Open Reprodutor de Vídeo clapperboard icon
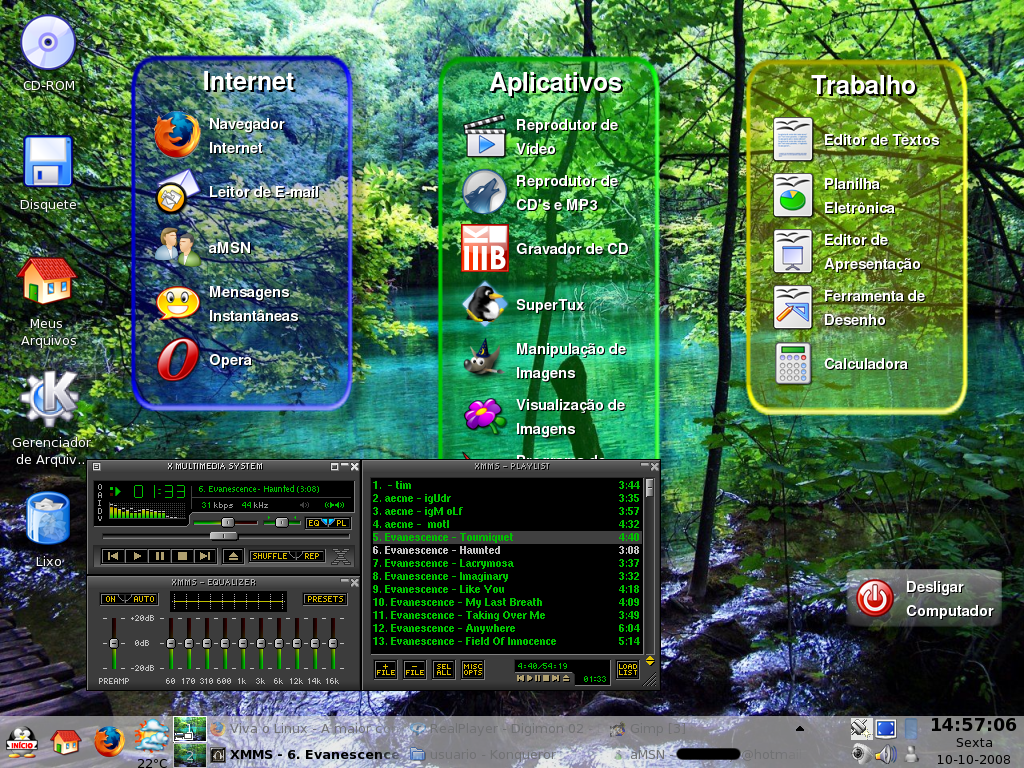 coord(485,136)
